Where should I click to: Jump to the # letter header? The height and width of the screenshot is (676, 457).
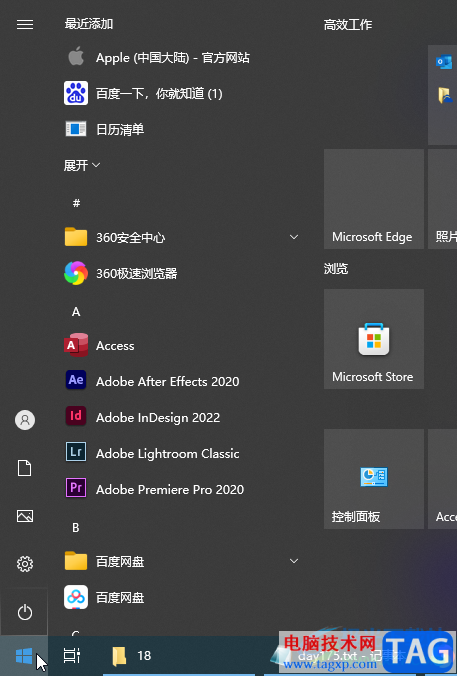[x=76, y=203]
